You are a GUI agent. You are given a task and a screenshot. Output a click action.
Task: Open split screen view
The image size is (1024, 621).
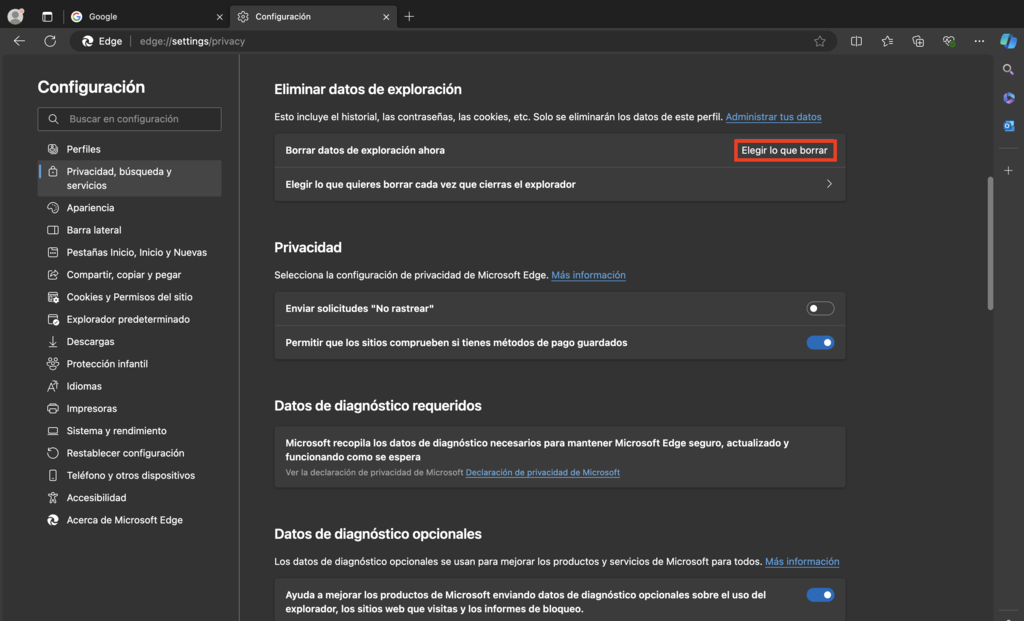[856, 41]
